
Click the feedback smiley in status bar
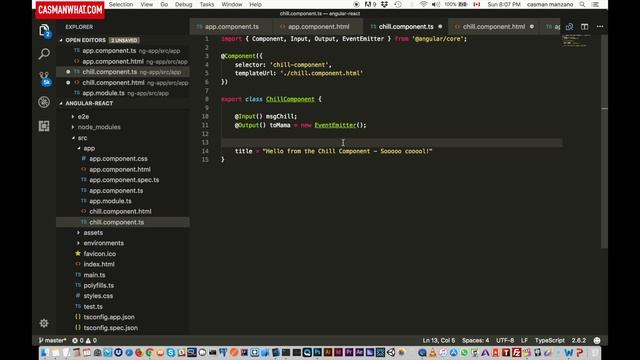pyautogui.click(x=597, y=340)
